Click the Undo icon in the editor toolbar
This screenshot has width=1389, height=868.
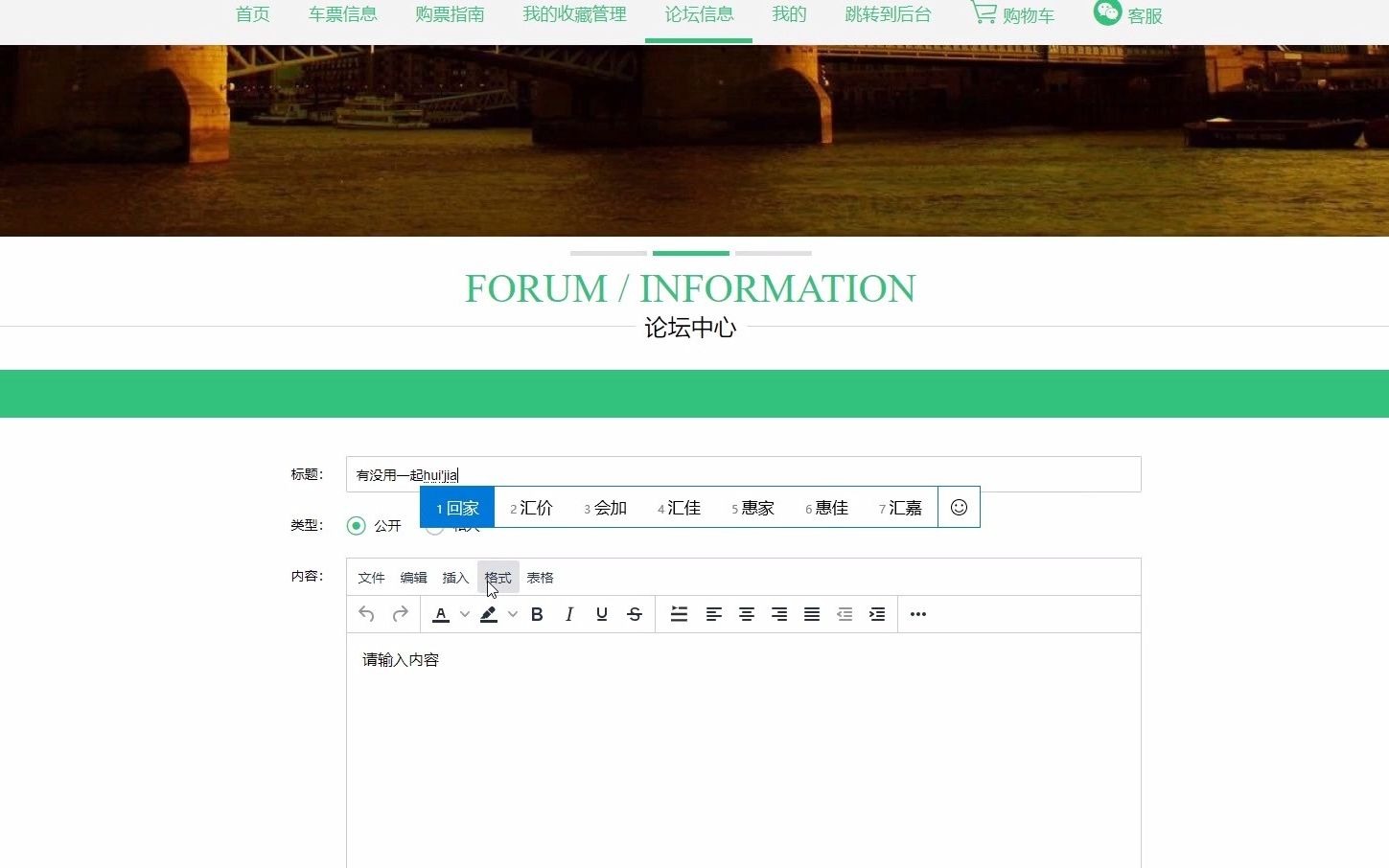365,614
